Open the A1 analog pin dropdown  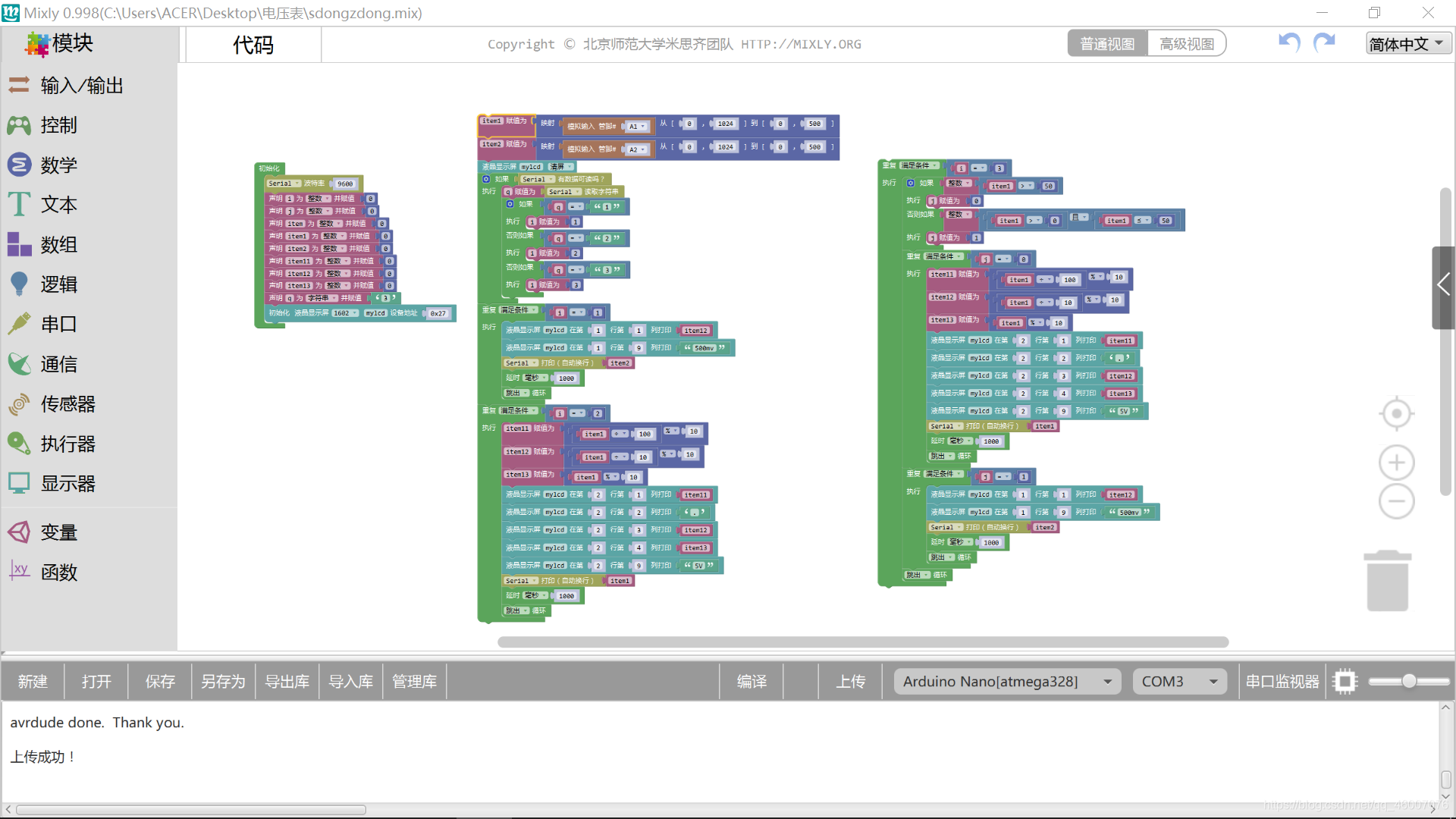[636, 127]
